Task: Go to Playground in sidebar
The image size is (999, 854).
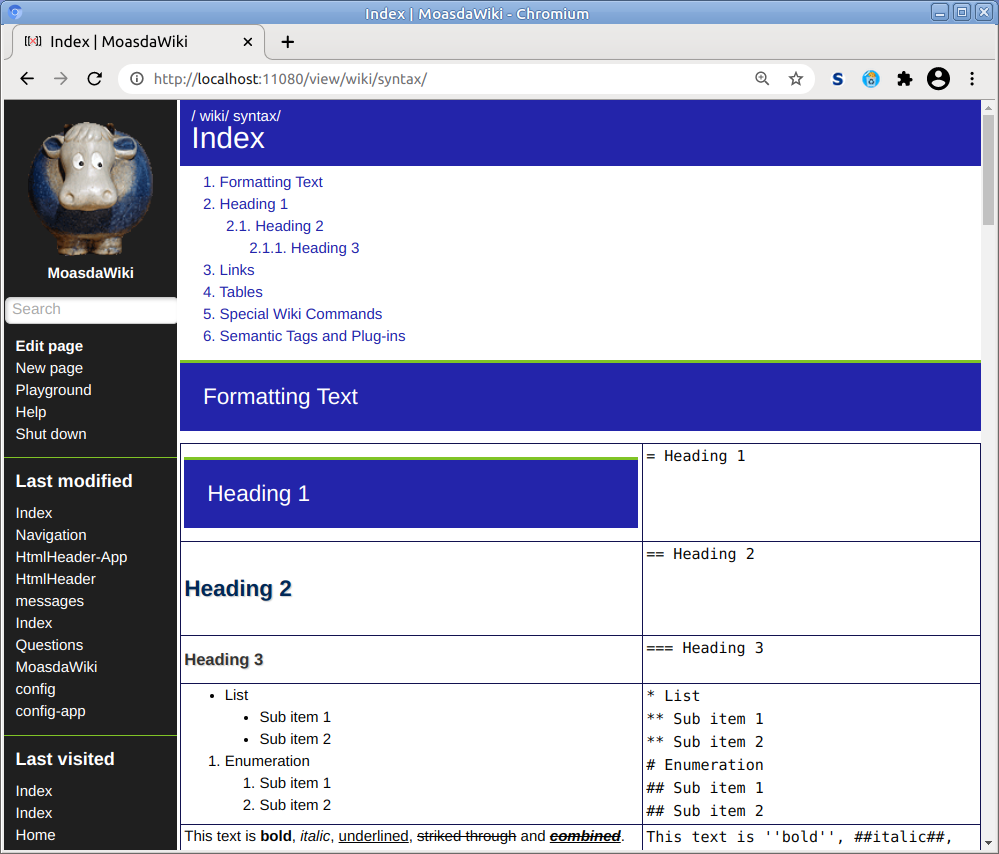Action: tap(53, 390)
